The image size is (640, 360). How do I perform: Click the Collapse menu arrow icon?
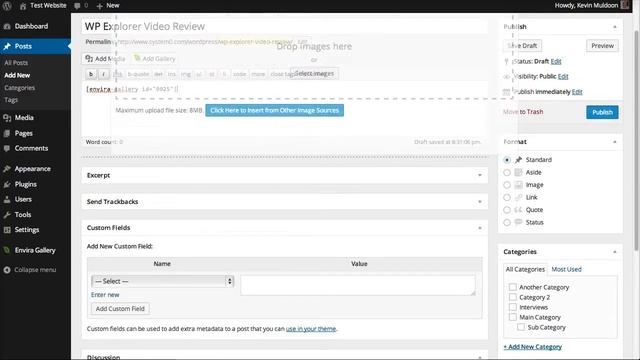coord(7,270)
